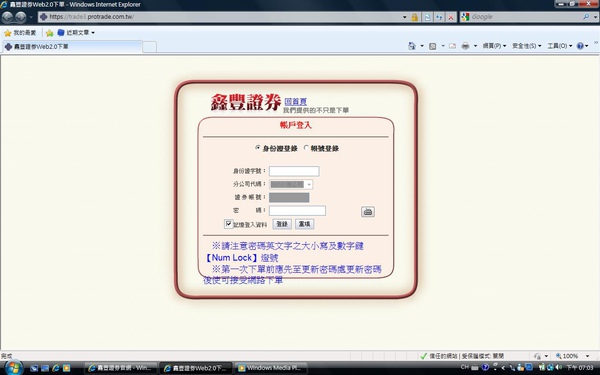Screen dimensions: 600x375
Task: Click Show Desktop quick launch icon
Action: pos(34,368)
